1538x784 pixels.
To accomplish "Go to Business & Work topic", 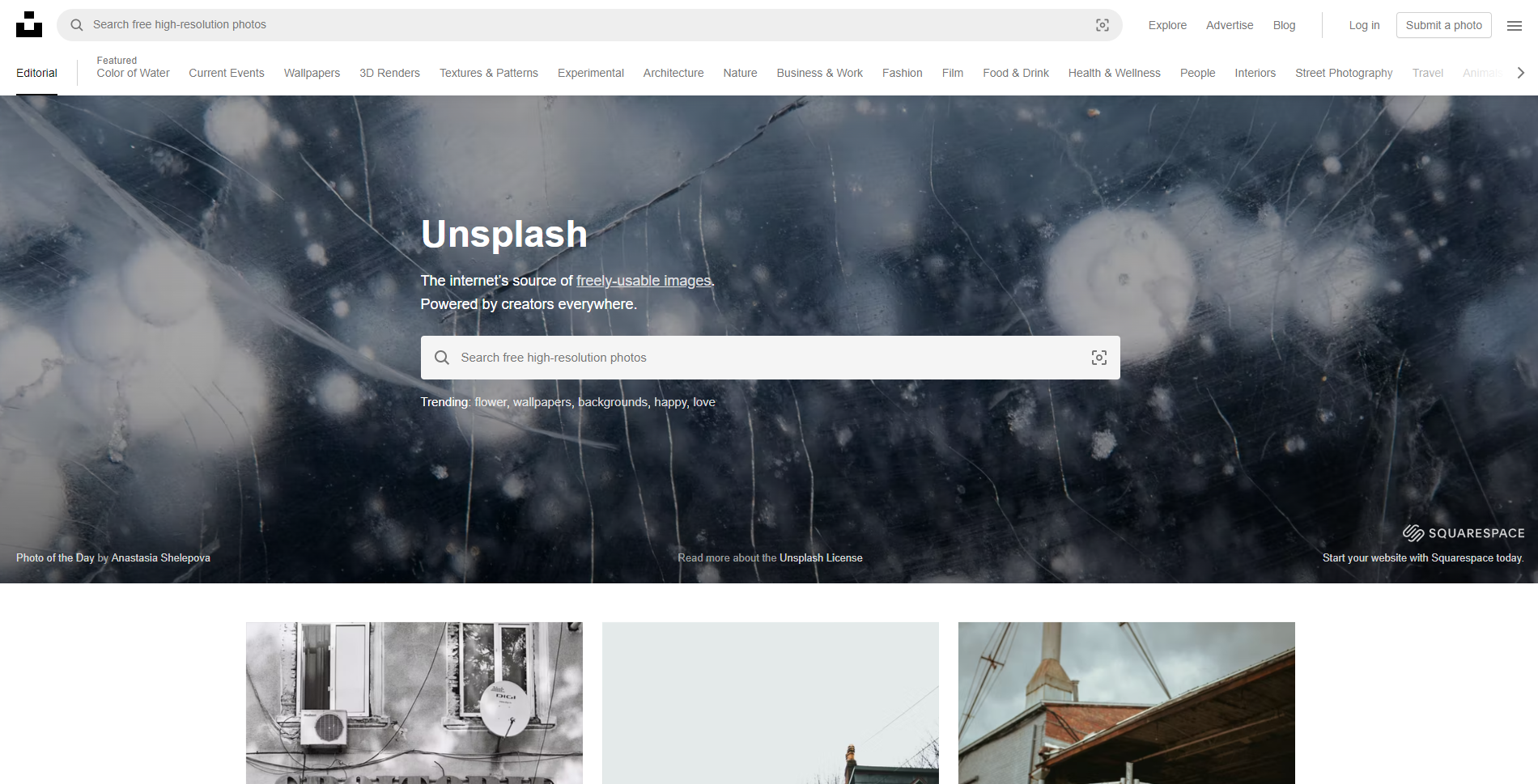I will [820, 73].
